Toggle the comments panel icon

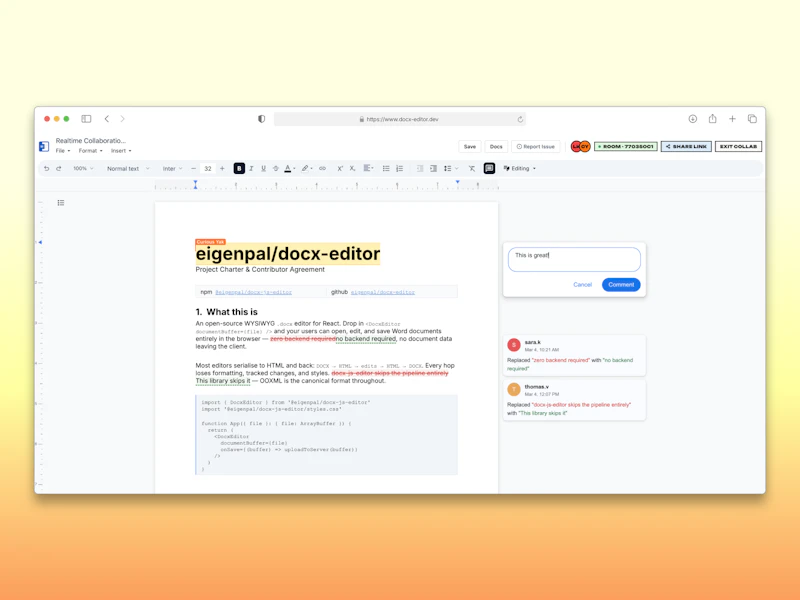click(489, 168)
